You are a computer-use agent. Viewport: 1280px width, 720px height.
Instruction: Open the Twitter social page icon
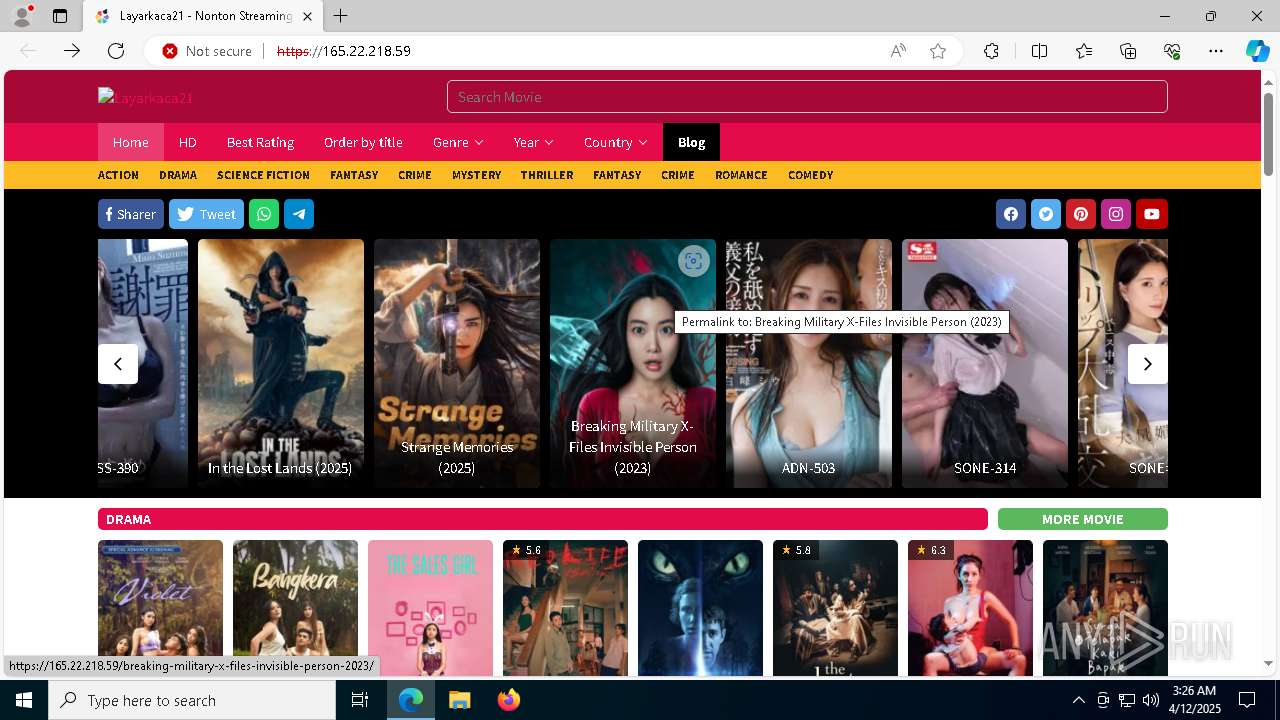coord(1046,214)
